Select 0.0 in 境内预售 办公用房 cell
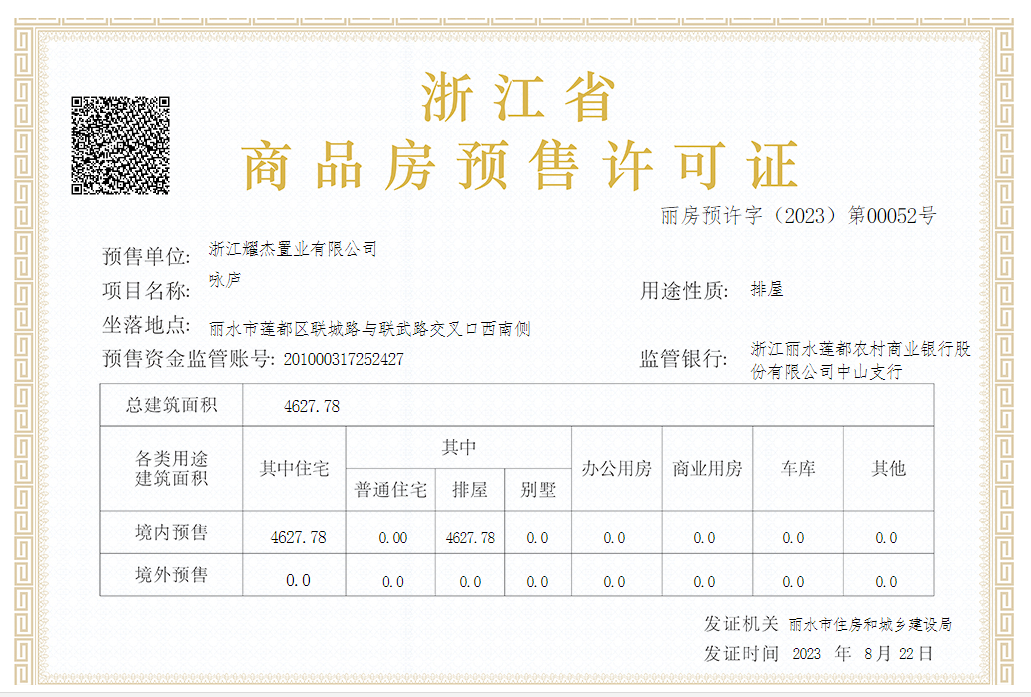The image size is (1031, 697). (x=614, y=538)
